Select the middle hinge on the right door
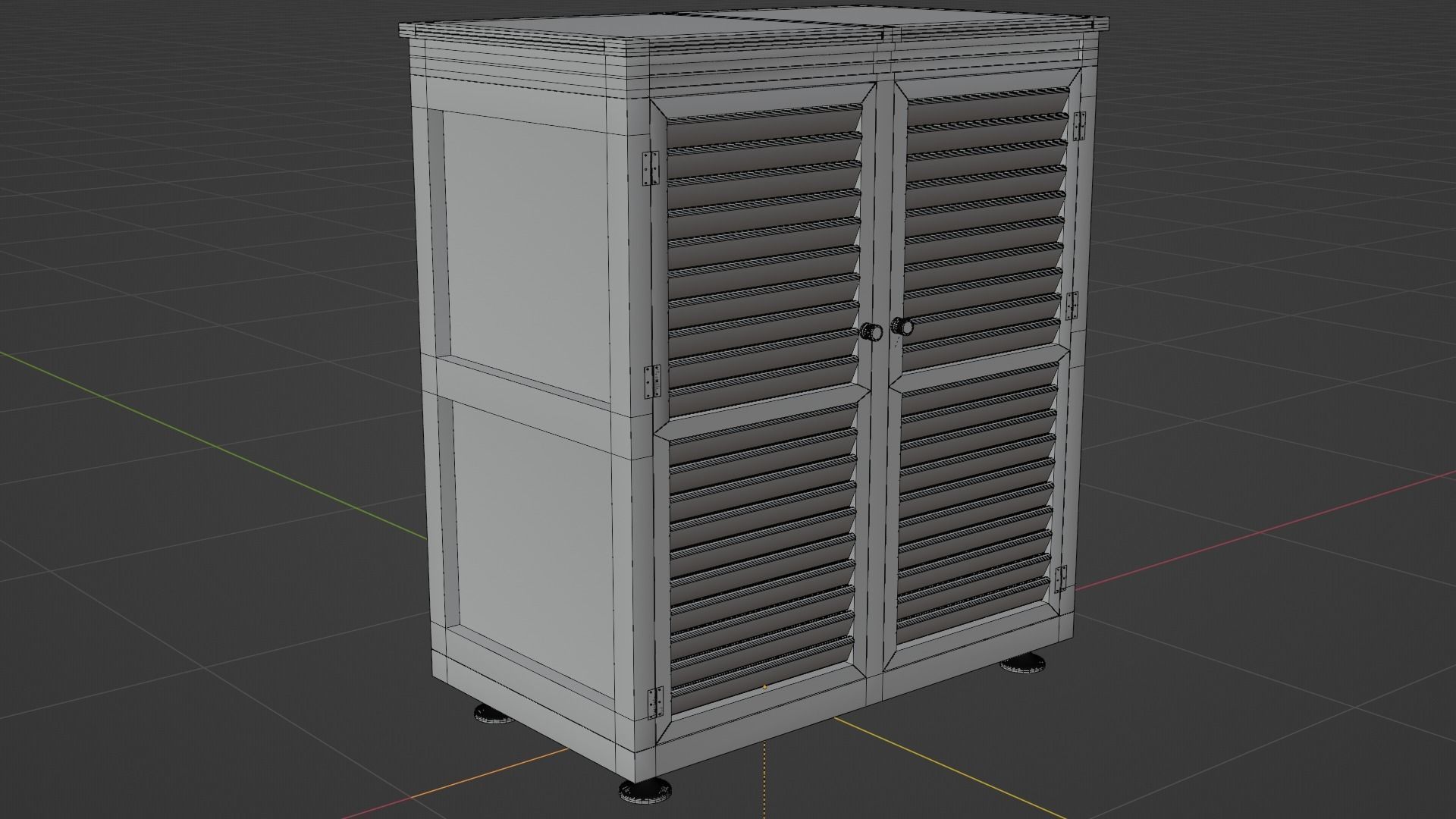This screenshot has width=1456, height=819. tap(1072, 305)
